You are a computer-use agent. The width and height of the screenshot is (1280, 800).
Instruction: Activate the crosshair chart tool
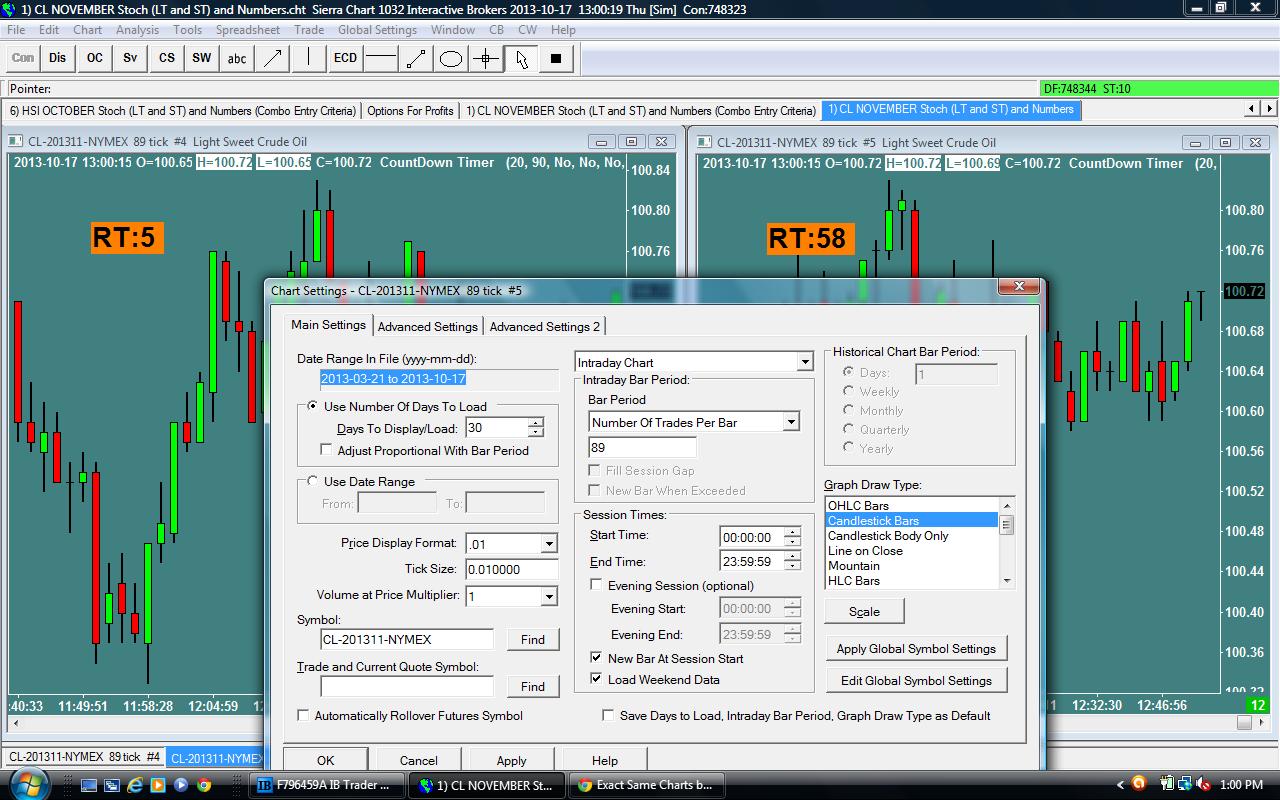486,58
